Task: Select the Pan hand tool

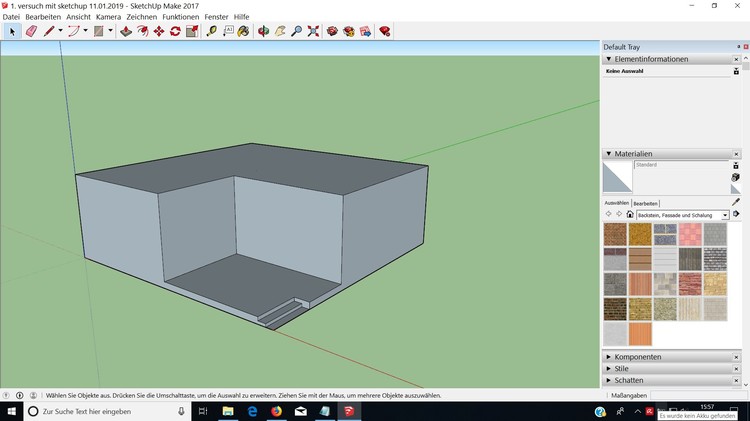Action: click(x=280, y=32)
